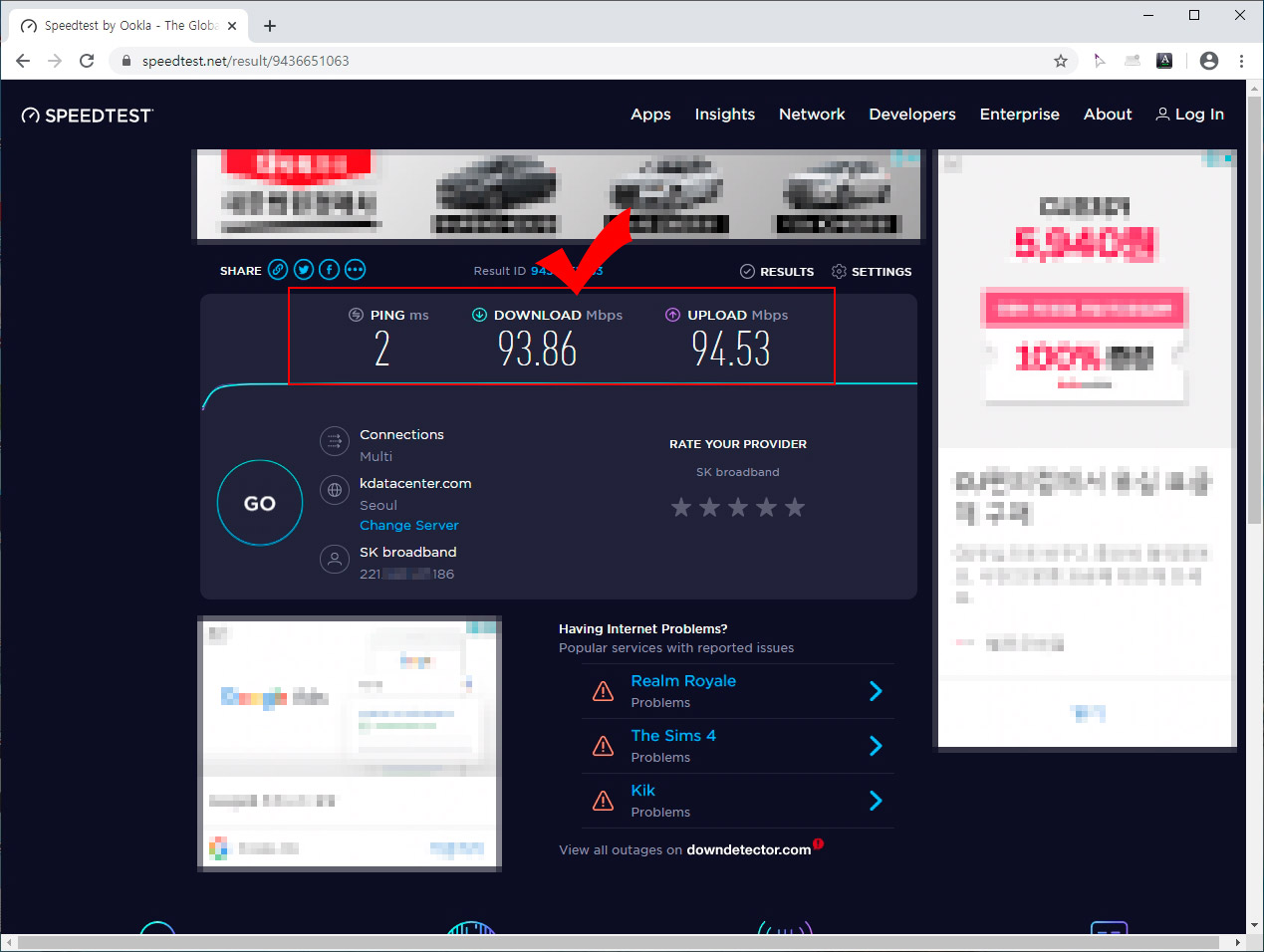
Task: Click the server globe icon
Action: (x=335, y=490)
